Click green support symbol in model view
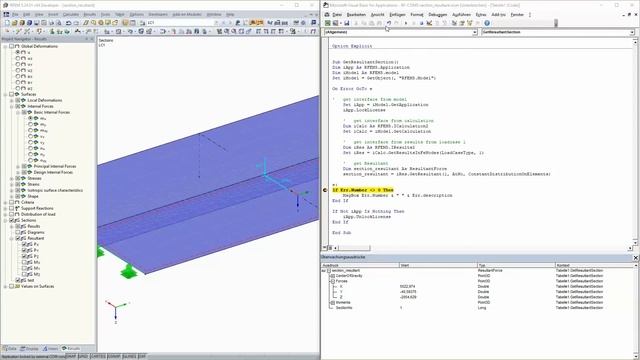This screenshot has width=640, height=360. 129,271
